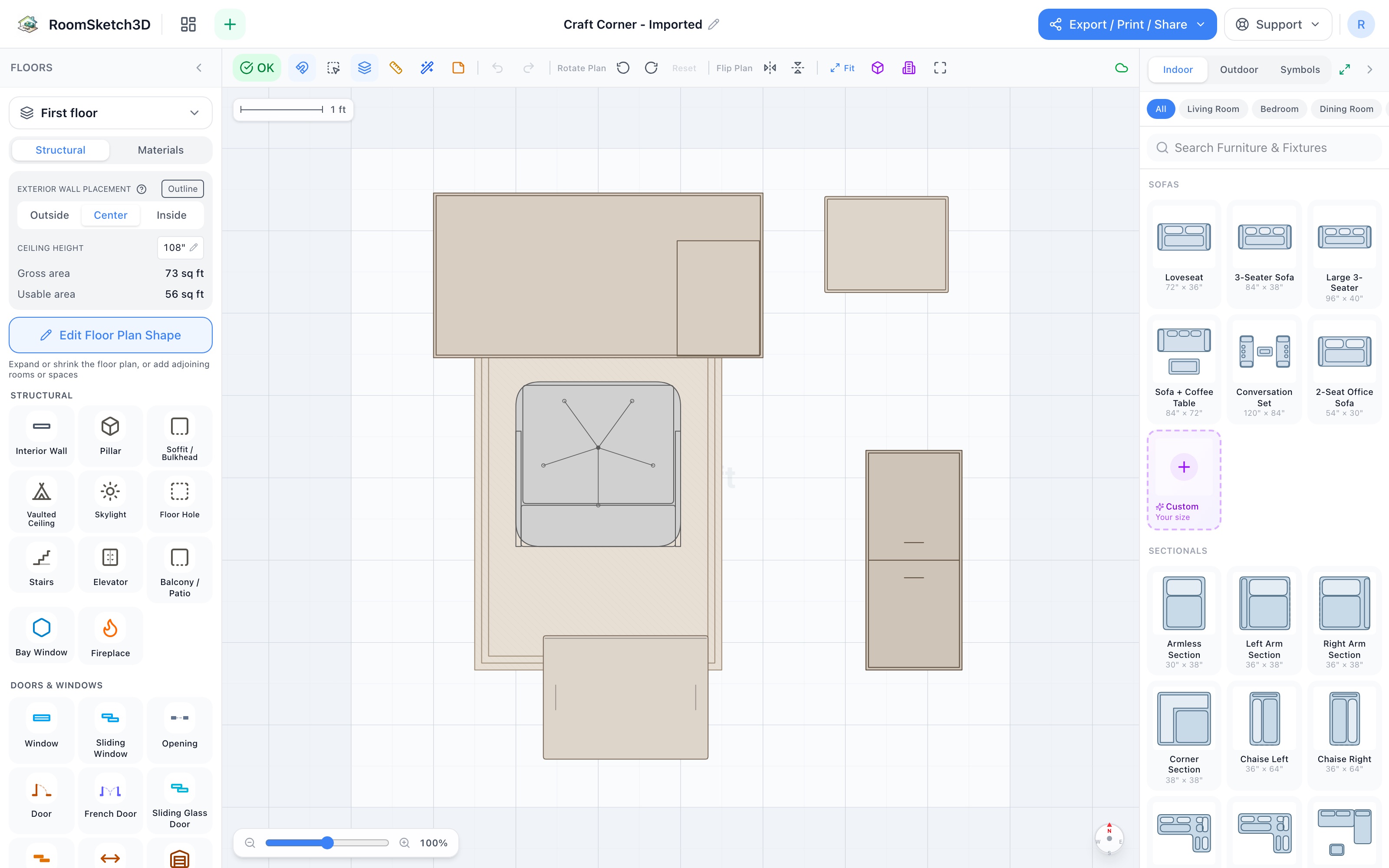Select the marquee selection tool
Image resolution: width=1389 pixels, height=868 pixels.
333,68
